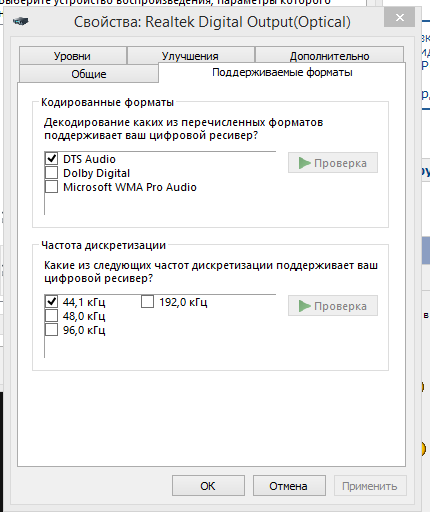
Task: Click the Частота дискретизации group heading
Action: 103,245
